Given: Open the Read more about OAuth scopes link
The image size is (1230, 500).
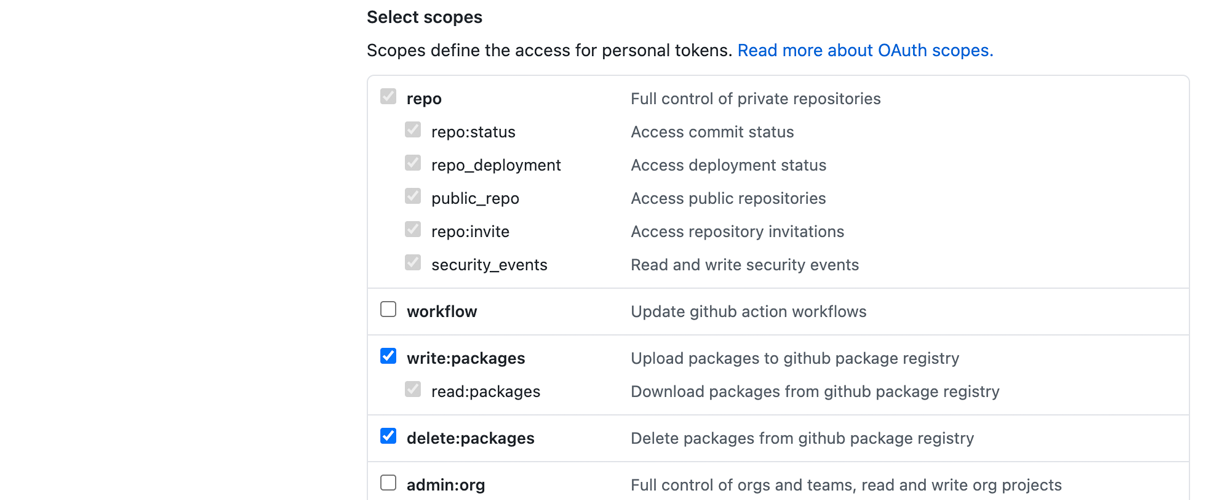Looking at the screenshot, I should point(865,50).
